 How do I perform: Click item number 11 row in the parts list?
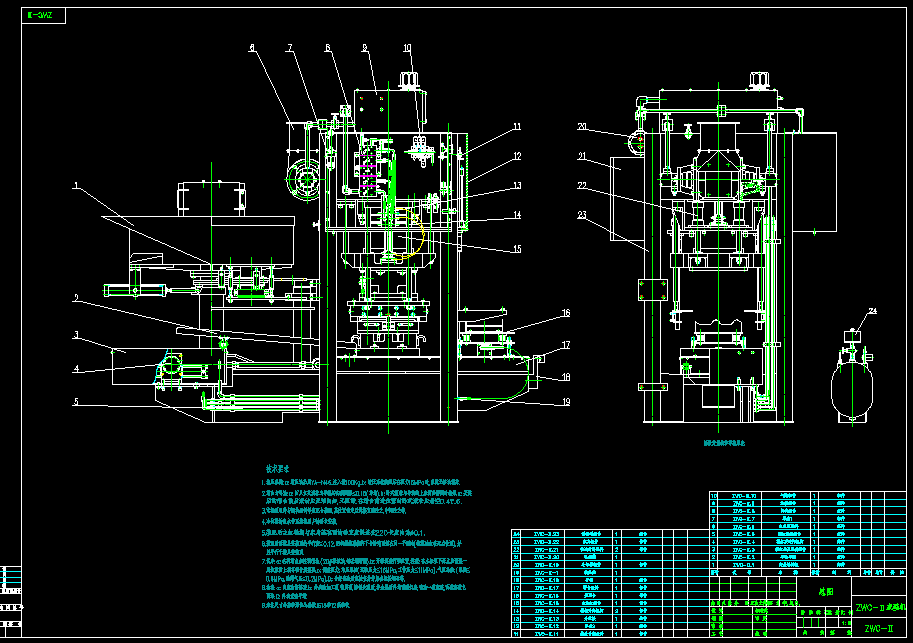[x=610, y=633]
